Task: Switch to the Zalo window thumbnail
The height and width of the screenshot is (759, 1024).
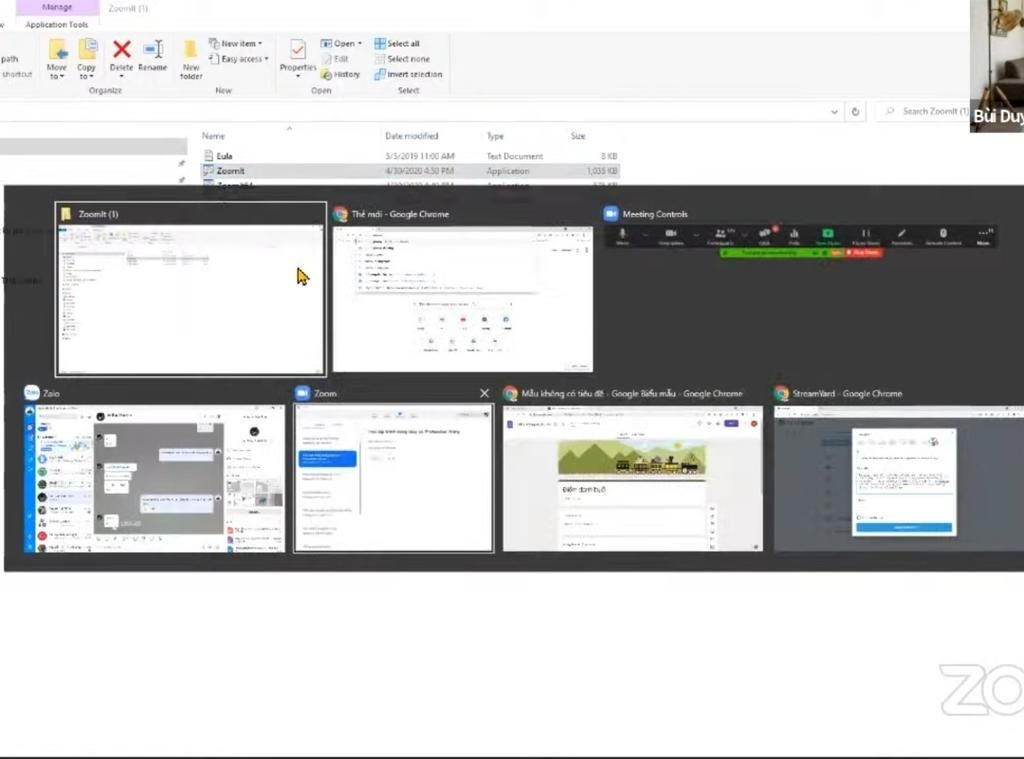Action: 154,469
